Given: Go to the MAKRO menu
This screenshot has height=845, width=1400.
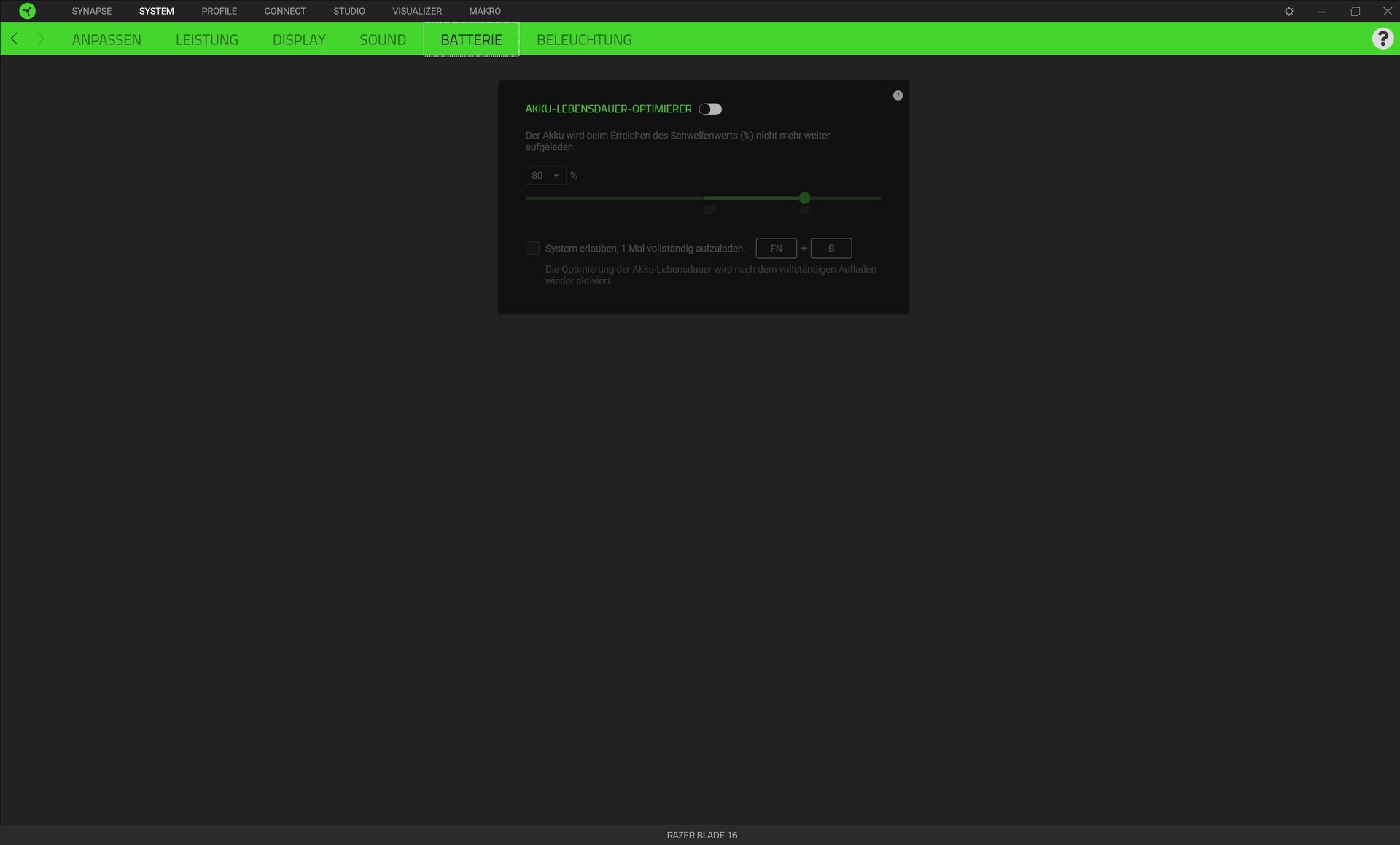Looking at the screenshot, I should coord(485,11).
